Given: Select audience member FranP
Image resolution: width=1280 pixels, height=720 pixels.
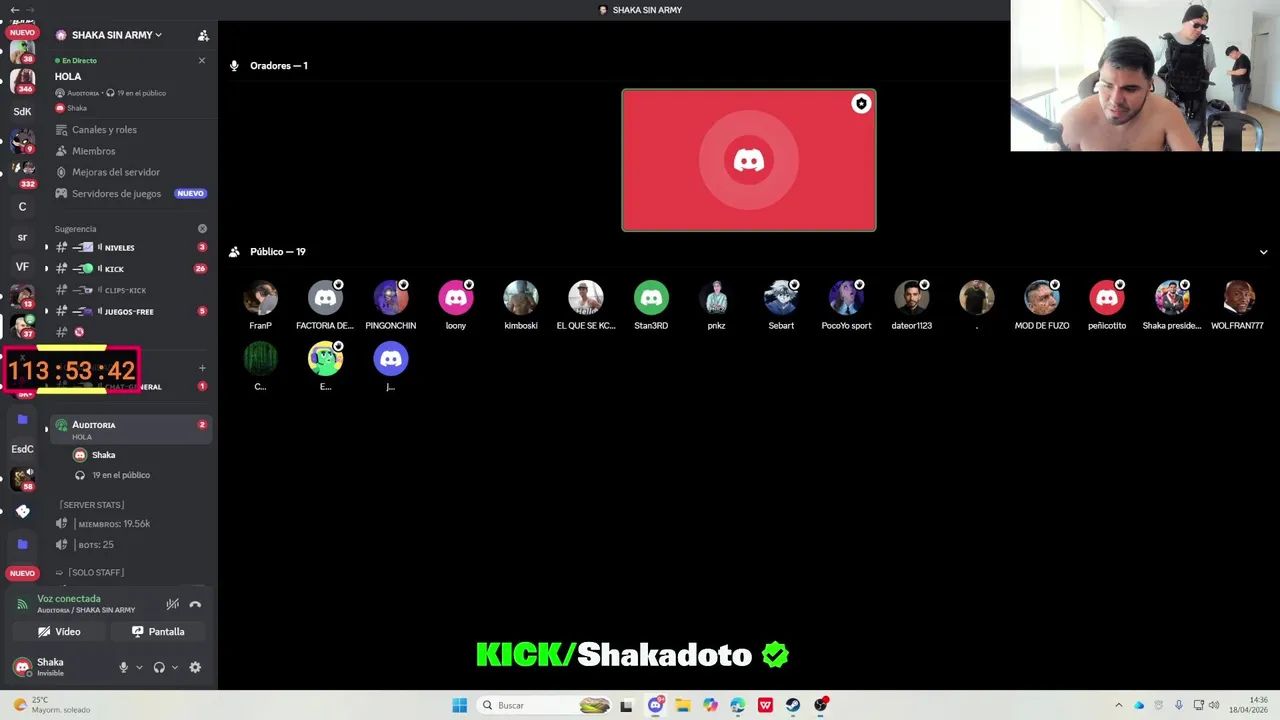Looking at the screenshot, I should click(x=260, y=305).
